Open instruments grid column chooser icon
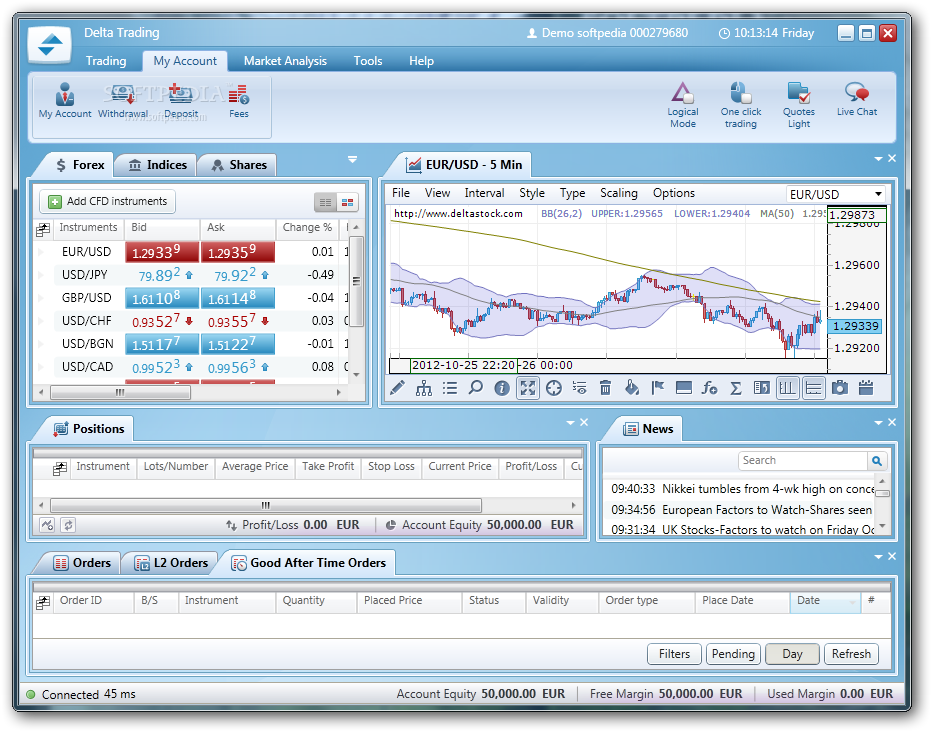Viewport: 932px width, 732px height. [43, 229]
